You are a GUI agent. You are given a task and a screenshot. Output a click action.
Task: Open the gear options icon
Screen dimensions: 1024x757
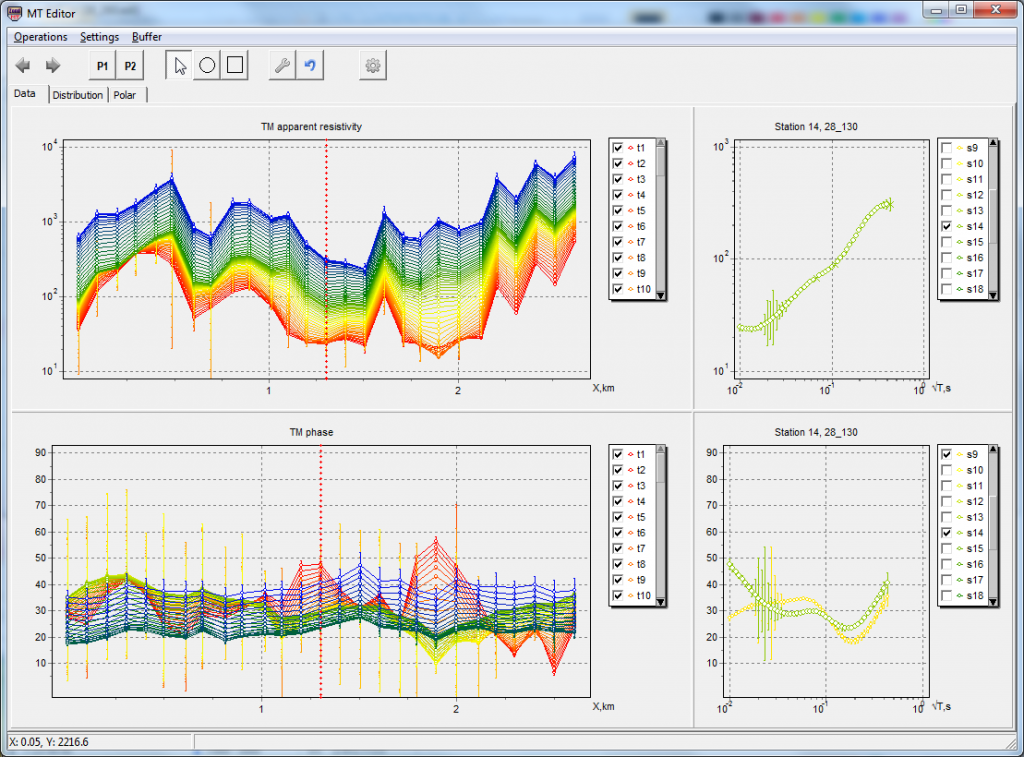pyautogui.click(x=372, y=65)
